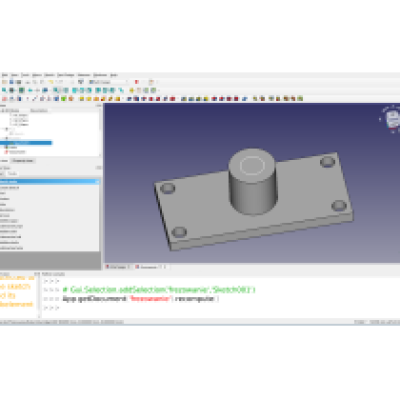Open the File menu
This screenshot has width=400, height=400.
tap(5, 75)
